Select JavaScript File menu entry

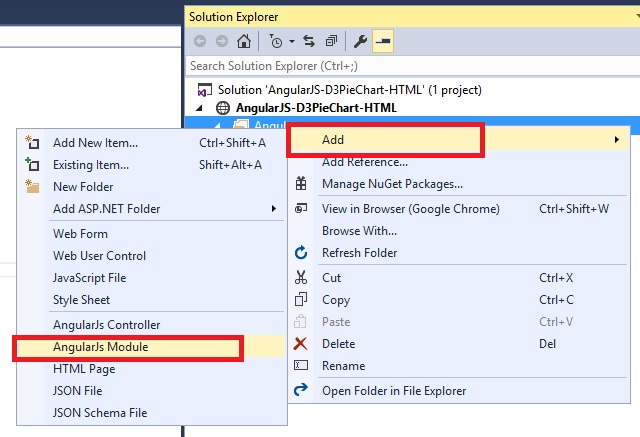(89, 278)
